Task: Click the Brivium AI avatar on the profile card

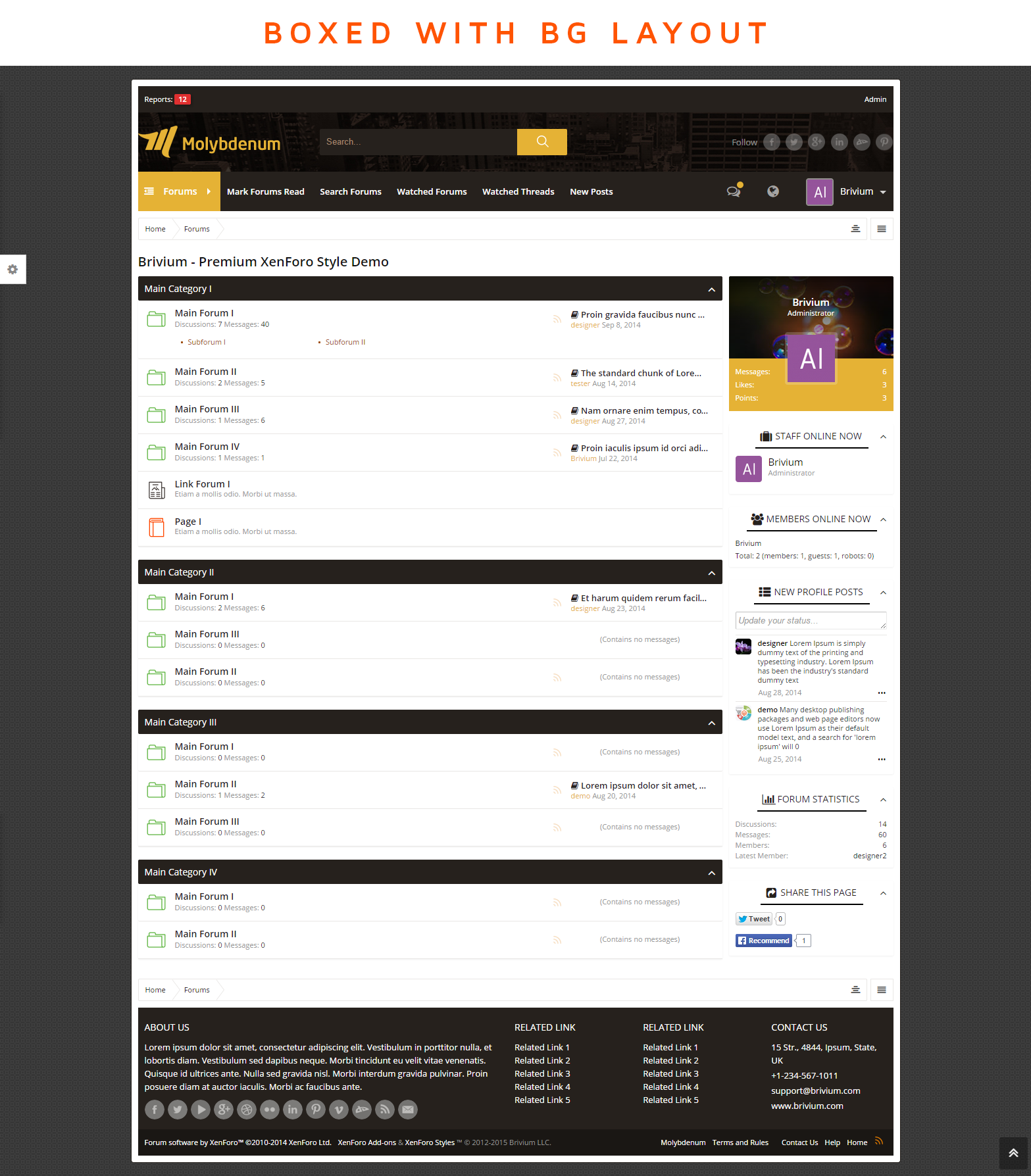Action: click(x=811, y=358)
